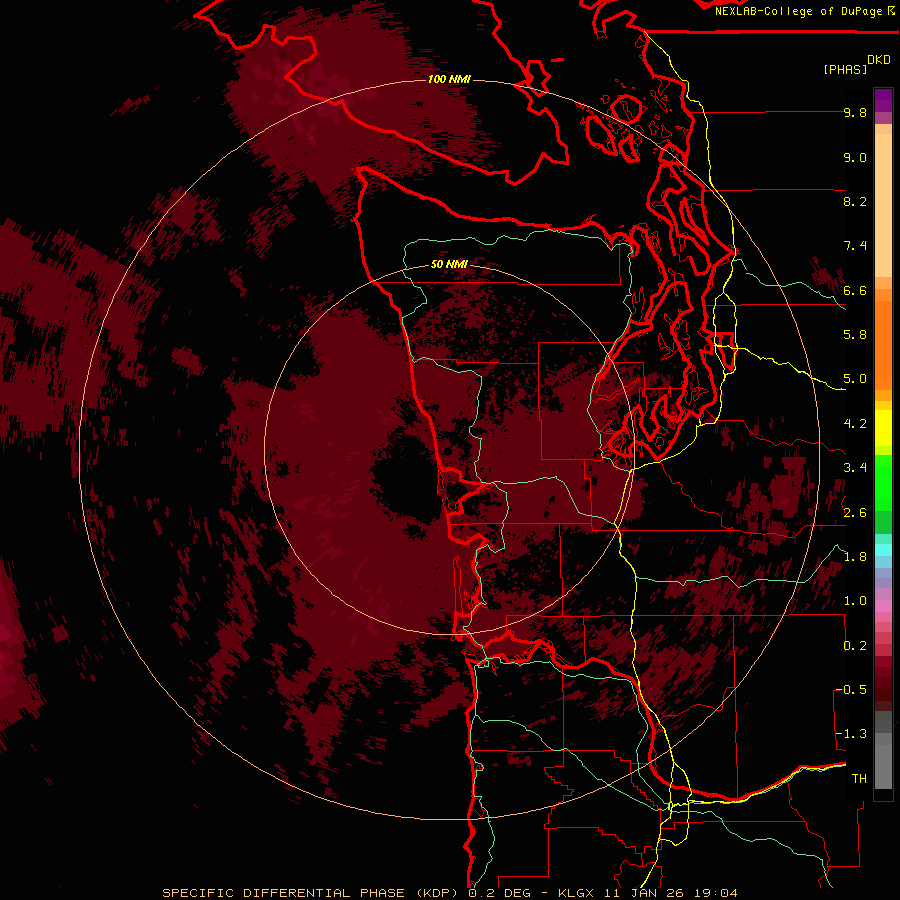Click the 5.0 scale value

tap(855, 379)
